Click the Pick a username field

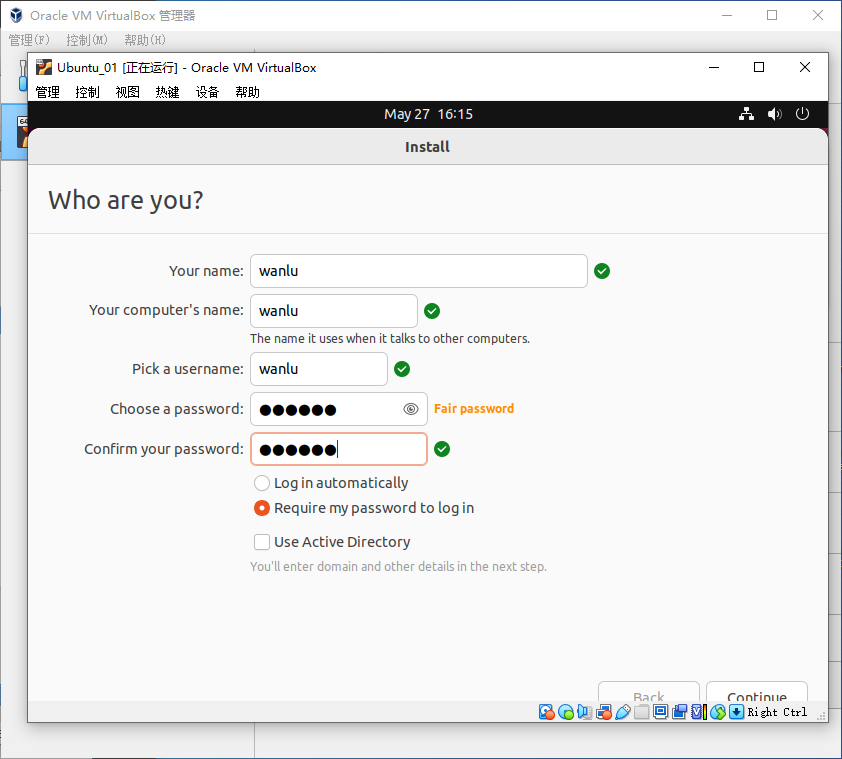coord(319,368)
